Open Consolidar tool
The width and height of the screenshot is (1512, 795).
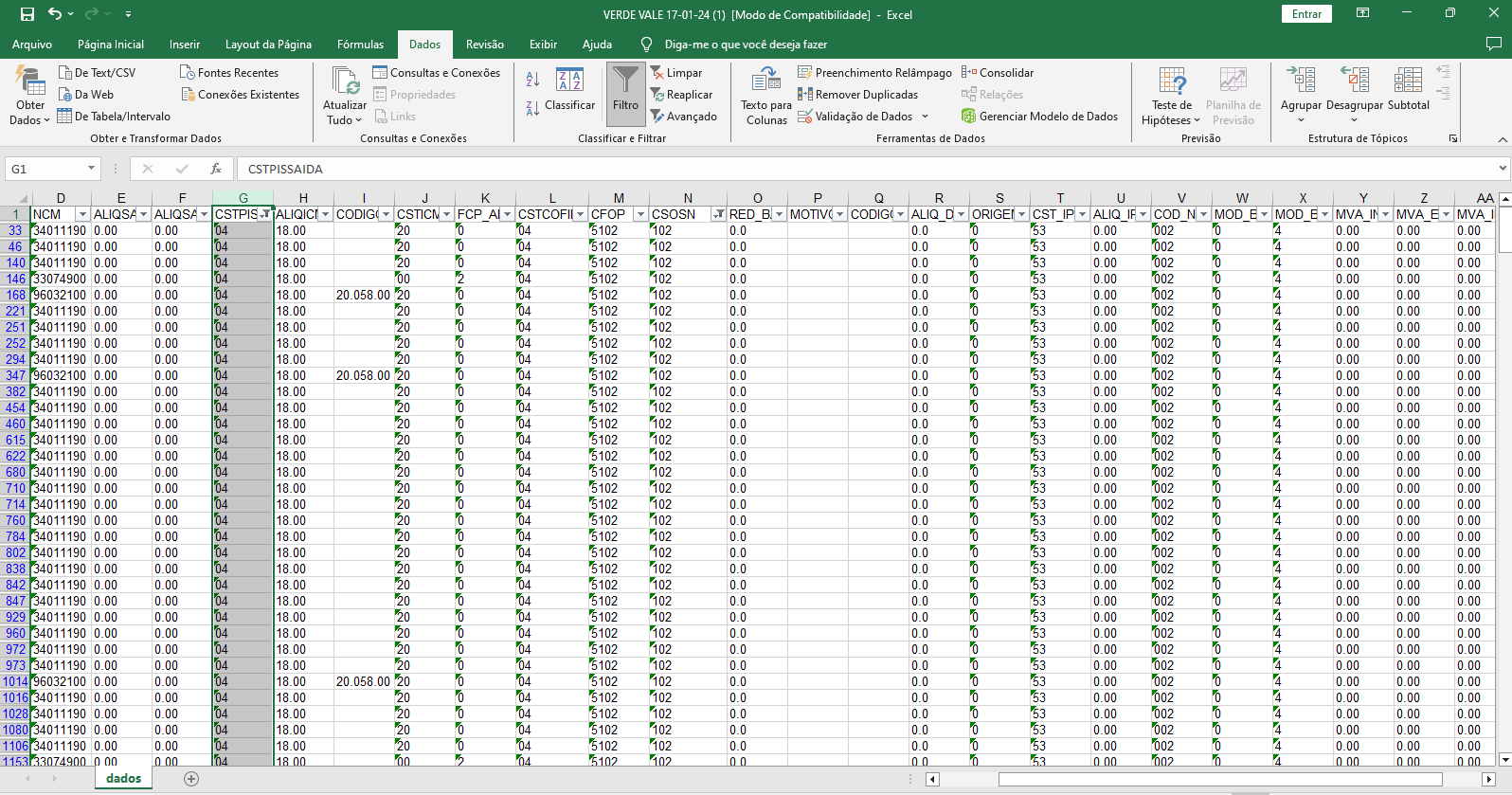point(997,73)
